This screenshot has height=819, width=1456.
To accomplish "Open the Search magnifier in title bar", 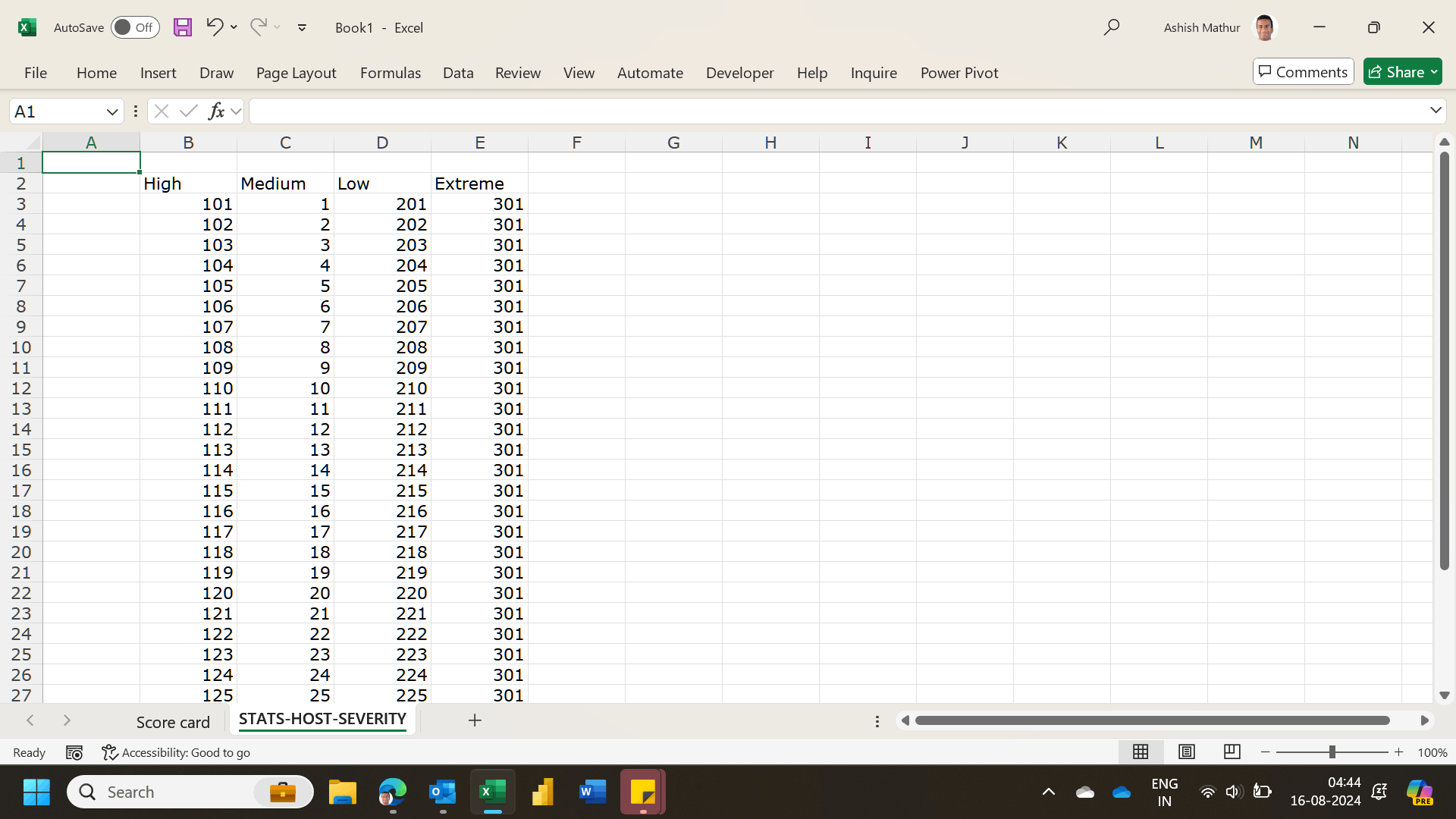I will (x=1112, y=27).
